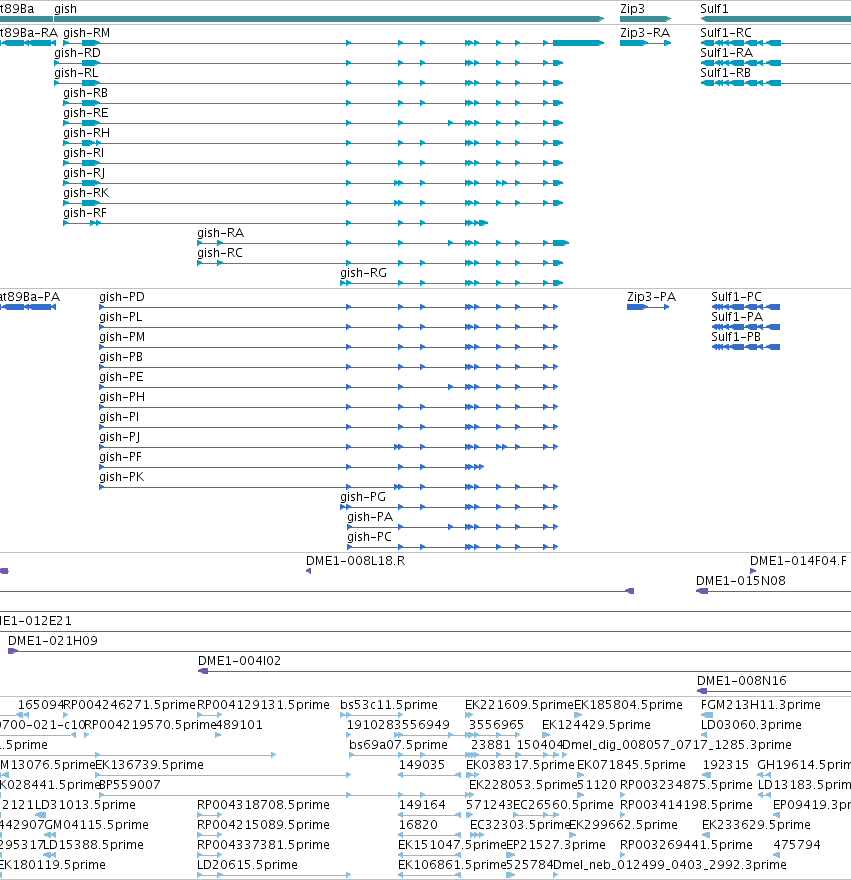Select the Sulf1-PA protein label
This screenshot has width=851, height=880.
click(737, 317)
